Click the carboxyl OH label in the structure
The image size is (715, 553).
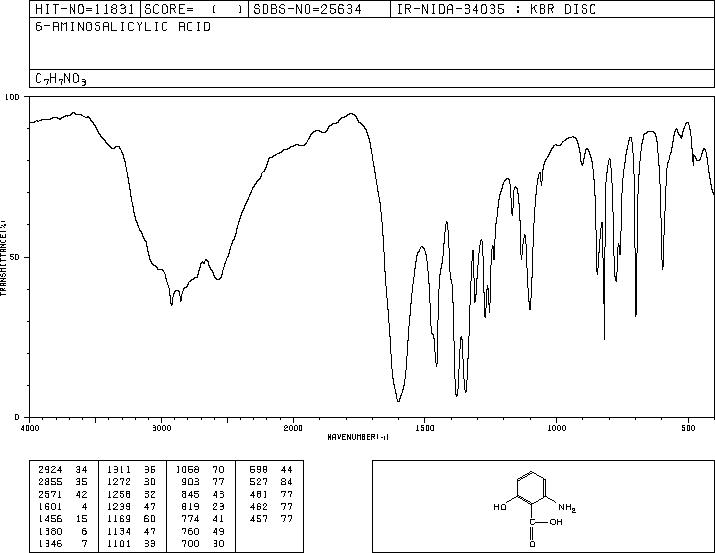pyautogui.click(x=556, y=522)
